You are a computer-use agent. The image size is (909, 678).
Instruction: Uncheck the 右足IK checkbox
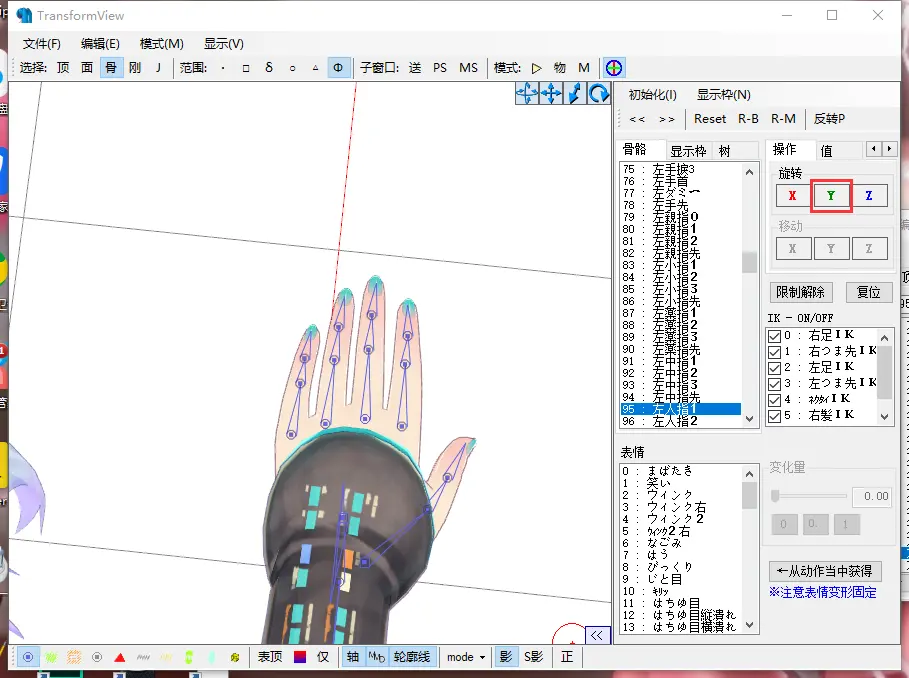pyautogui.click(x=774, y=336)
